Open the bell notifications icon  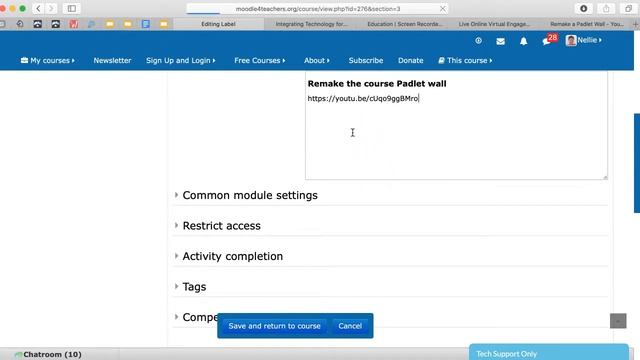pyautogui.click(x=523, y=41)
